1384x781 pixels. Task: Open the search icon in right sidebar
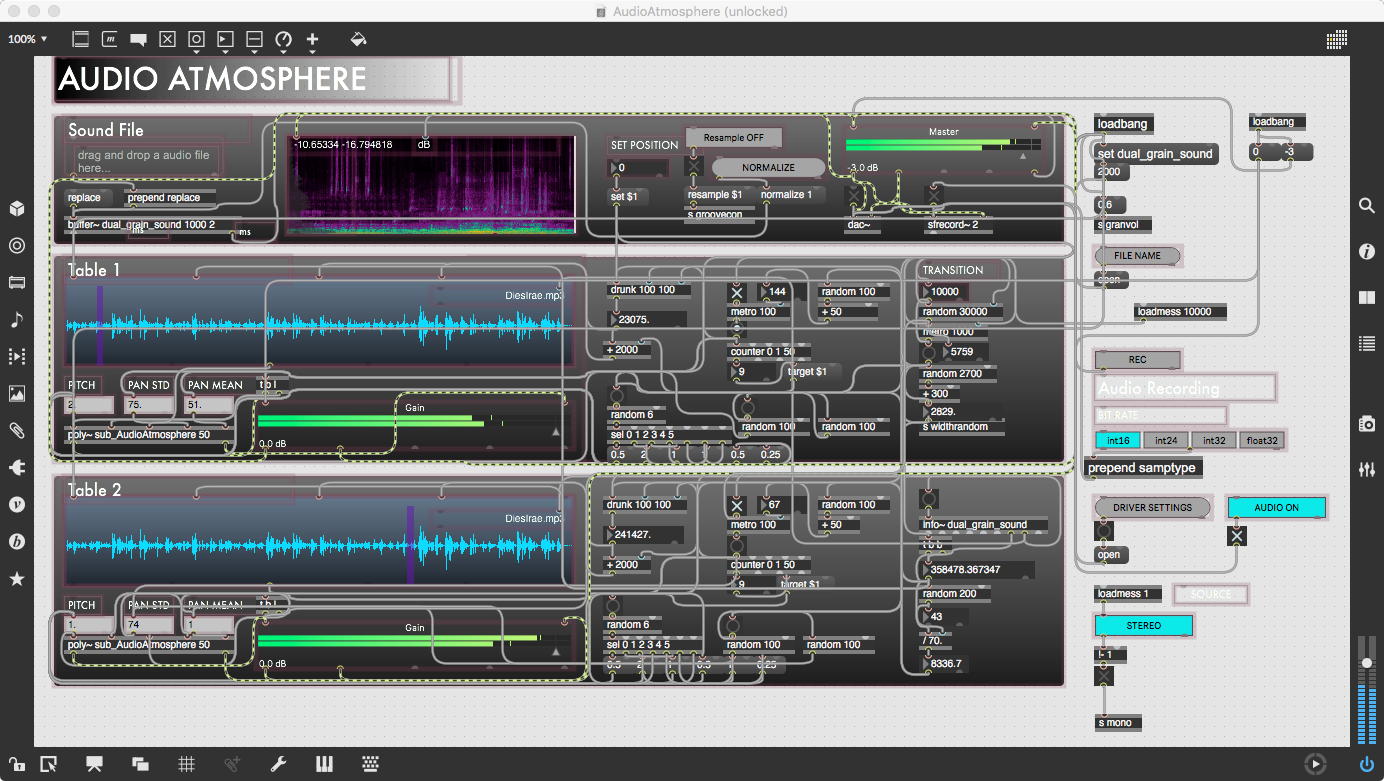coord(1366,205)
